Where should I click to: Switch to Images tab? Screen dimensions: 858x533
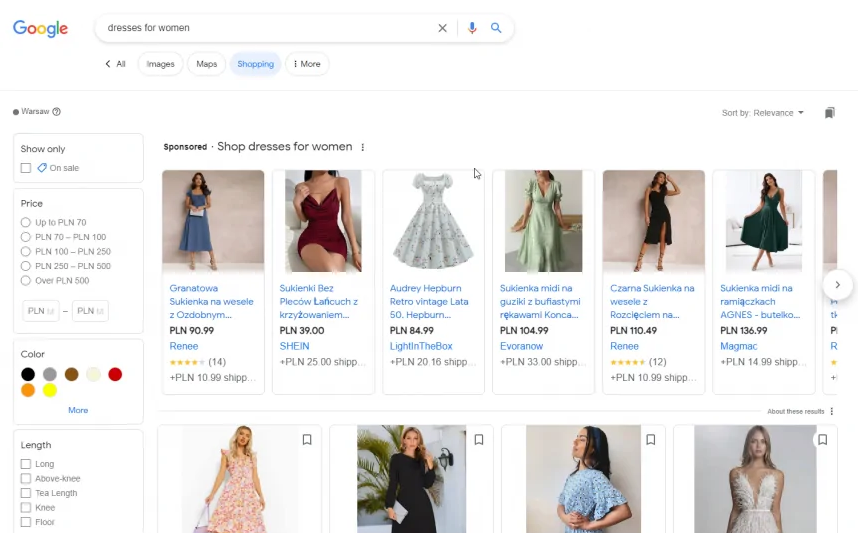[160, 64]
